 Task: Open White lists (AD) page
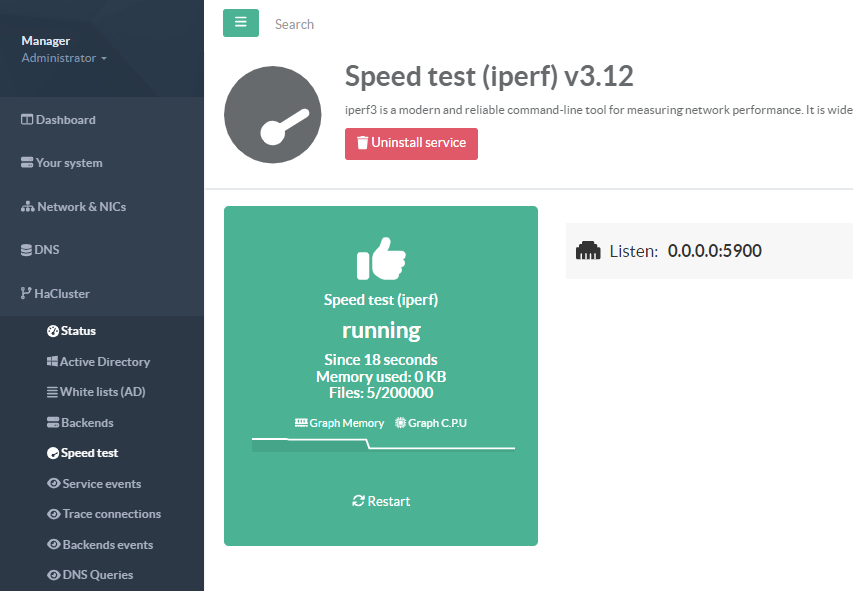click(x=102, y=392)
